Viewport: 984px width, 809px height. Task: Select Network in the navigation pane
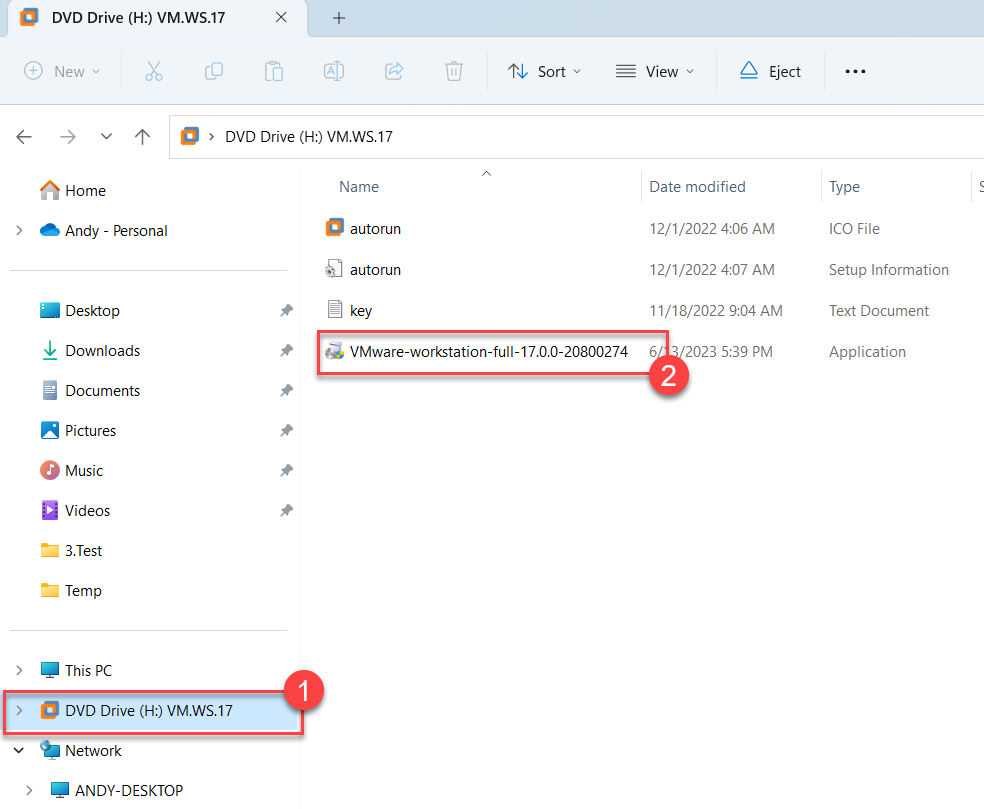pos(93,751)
